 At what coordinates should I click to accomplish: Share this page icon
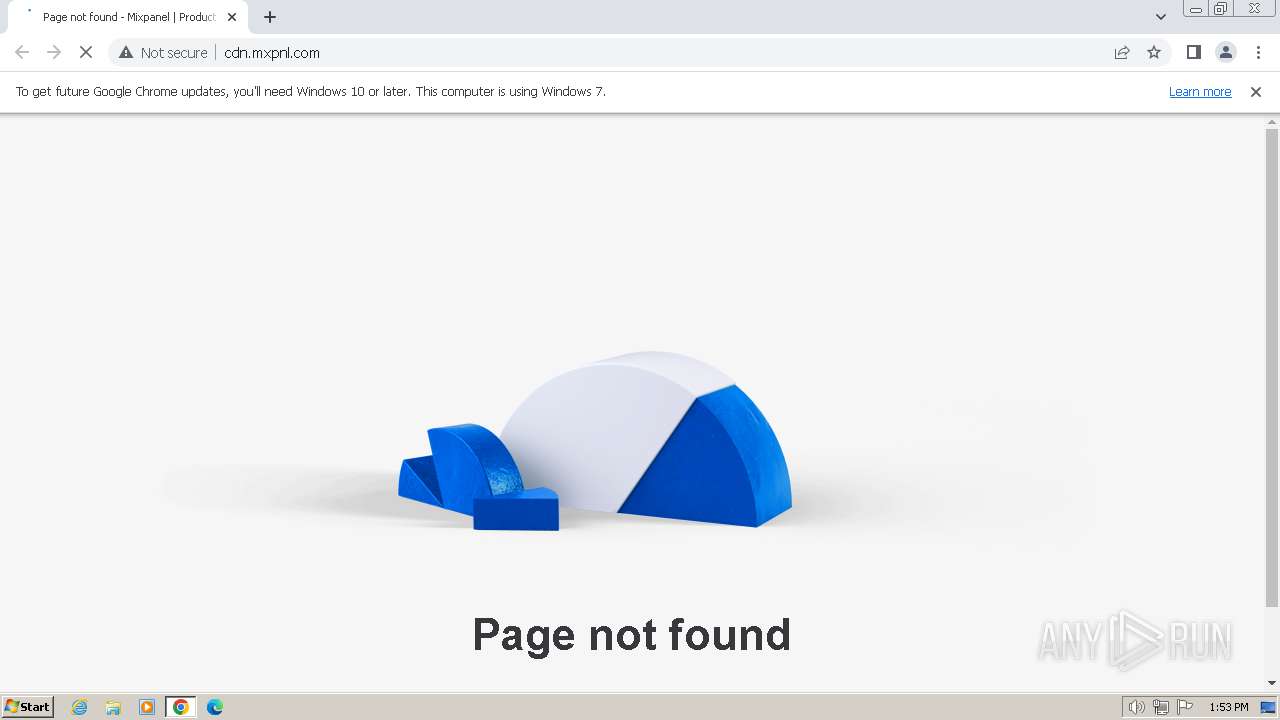1122,52
